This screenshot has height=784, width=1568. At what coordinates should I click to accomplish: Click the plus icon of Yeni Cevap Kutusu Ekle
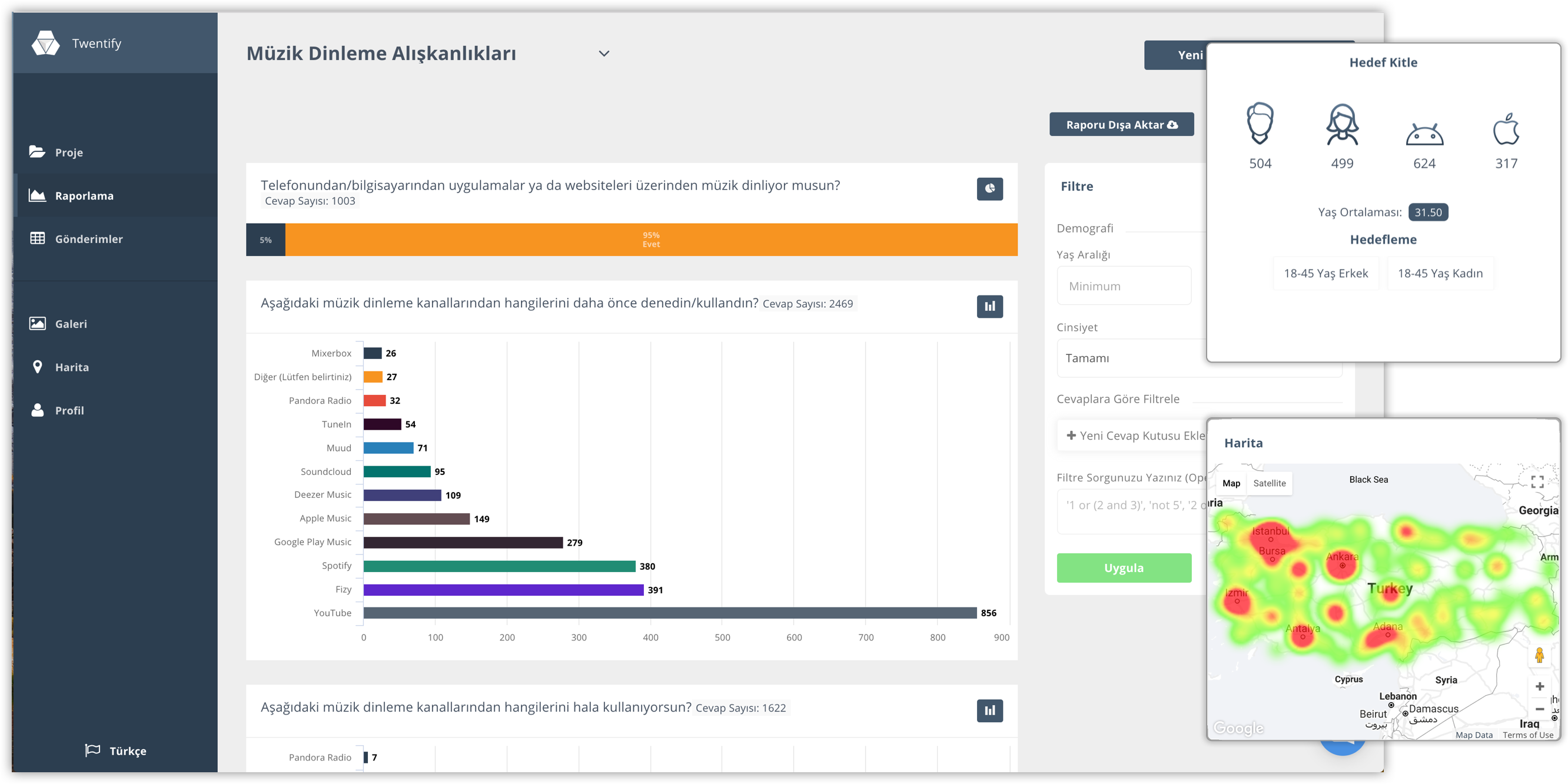(x=1071, y=435)
